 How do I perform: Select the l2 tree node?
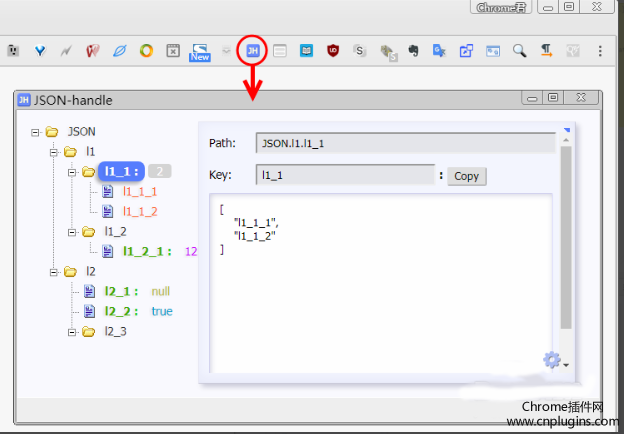coord(91,271)
